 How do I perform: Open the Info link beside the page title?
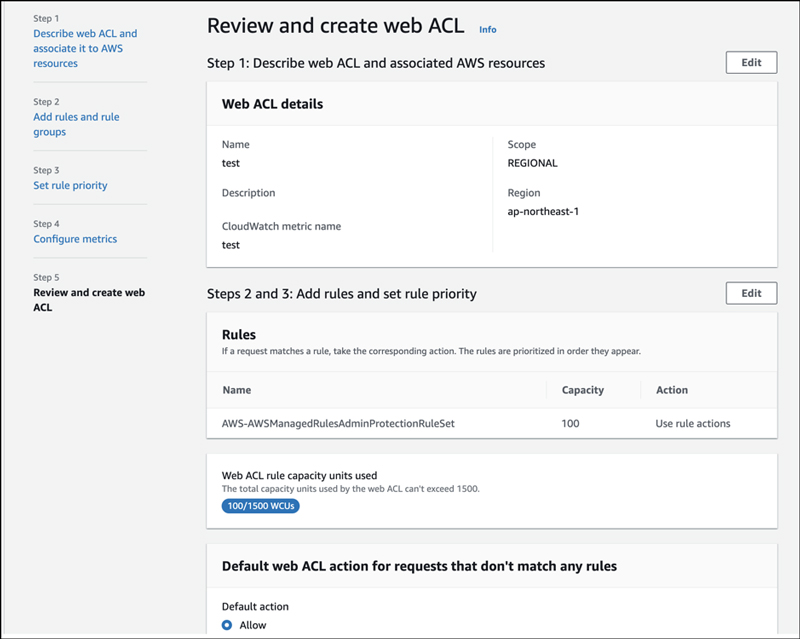tap(486, 28)
